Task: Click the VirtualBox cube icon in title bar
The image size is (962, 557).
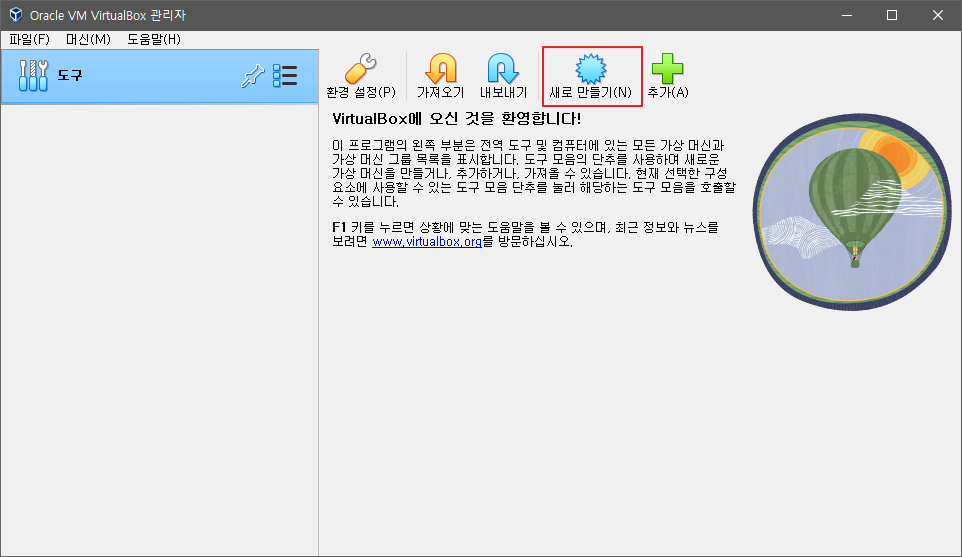Action: click(15, 15)
